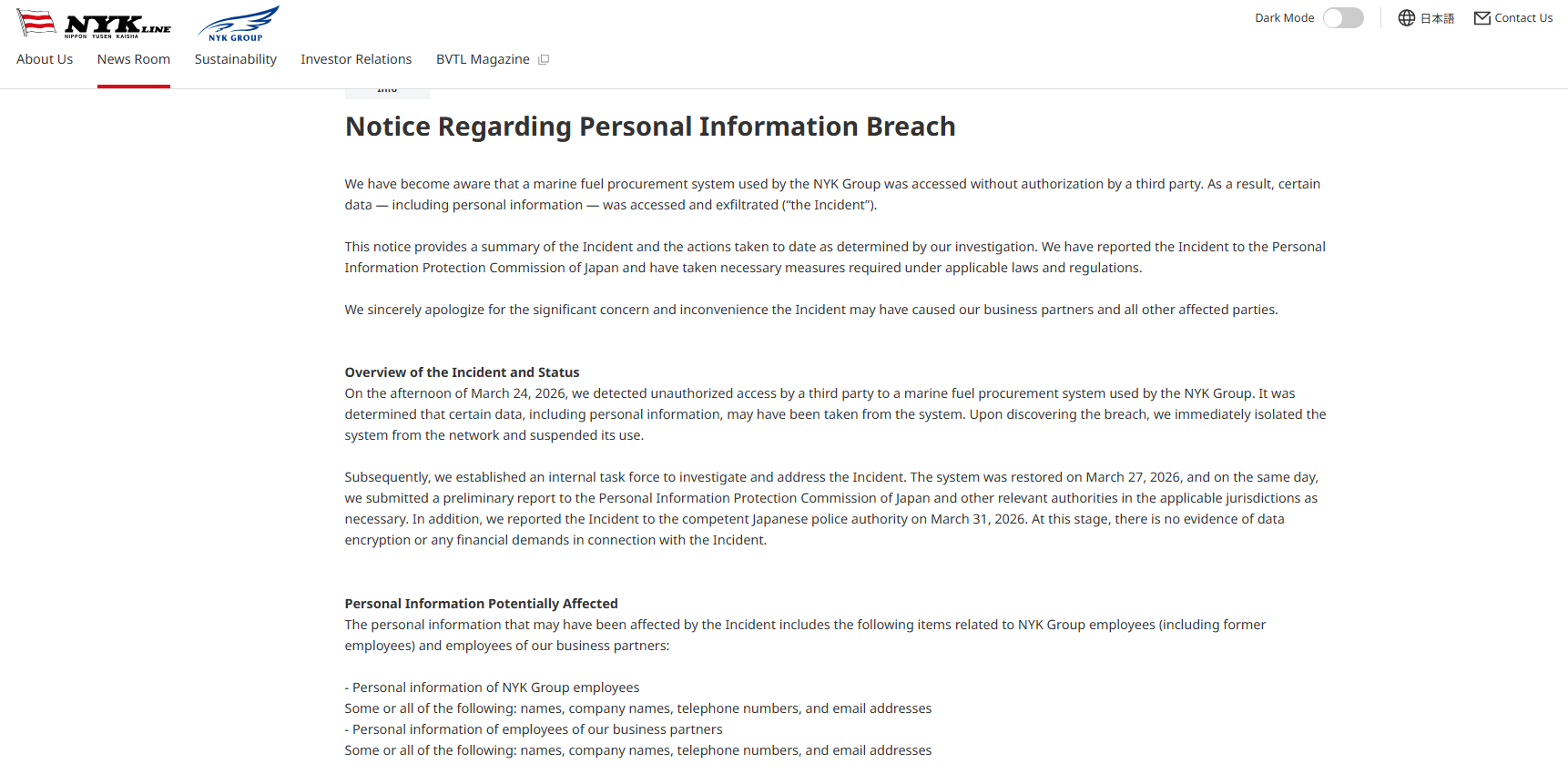Click Personal Information Potentially Affected heading

click(x=481, y=604)
